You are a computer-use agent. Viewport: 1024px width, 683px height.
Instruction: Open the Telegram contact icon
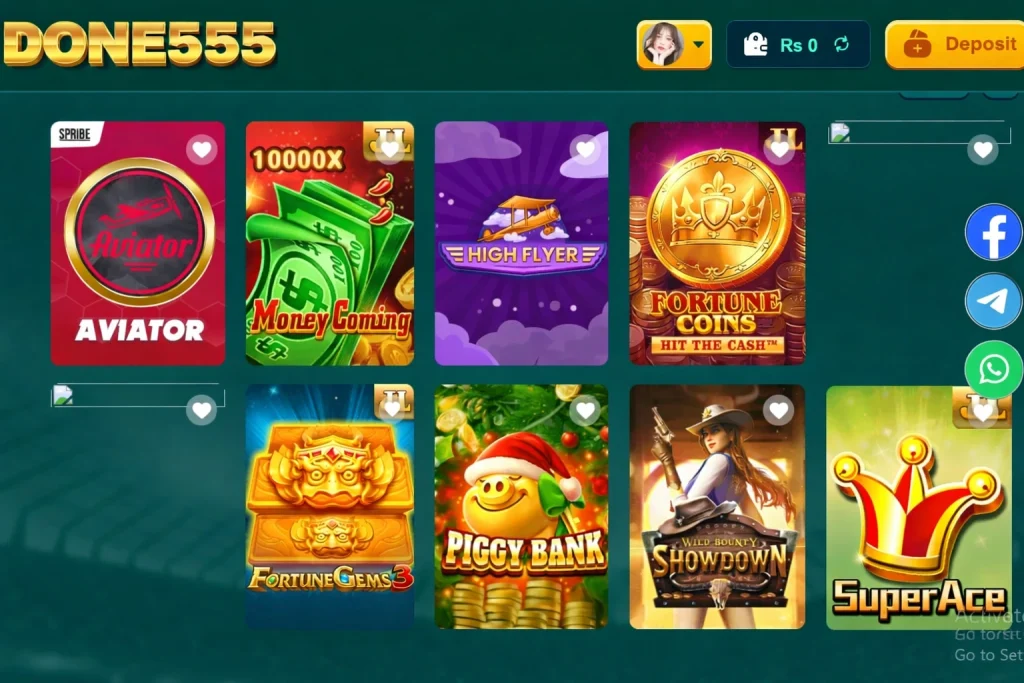coord(993,301)
